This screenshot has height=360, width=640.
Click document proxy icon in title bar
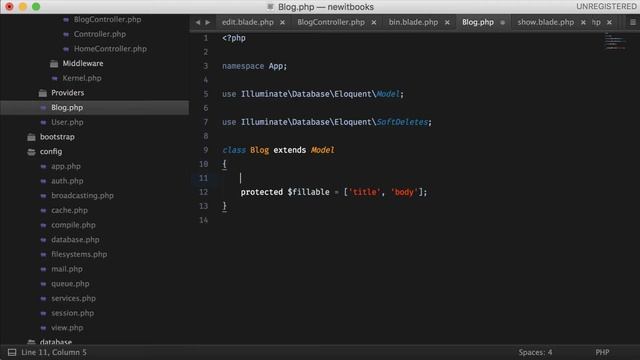point(270,7)
